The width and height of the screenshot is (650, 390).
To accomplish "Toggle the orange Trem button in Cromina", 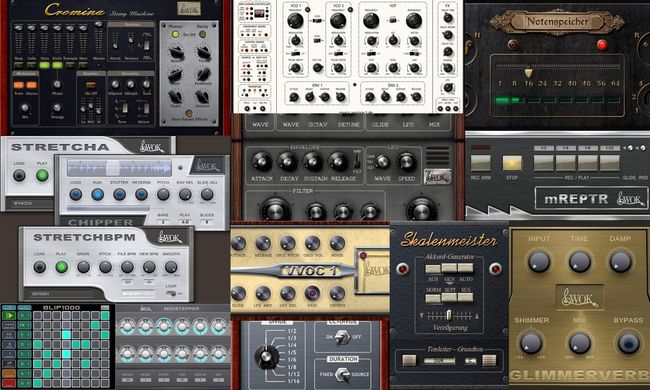I will coord(19,85).
